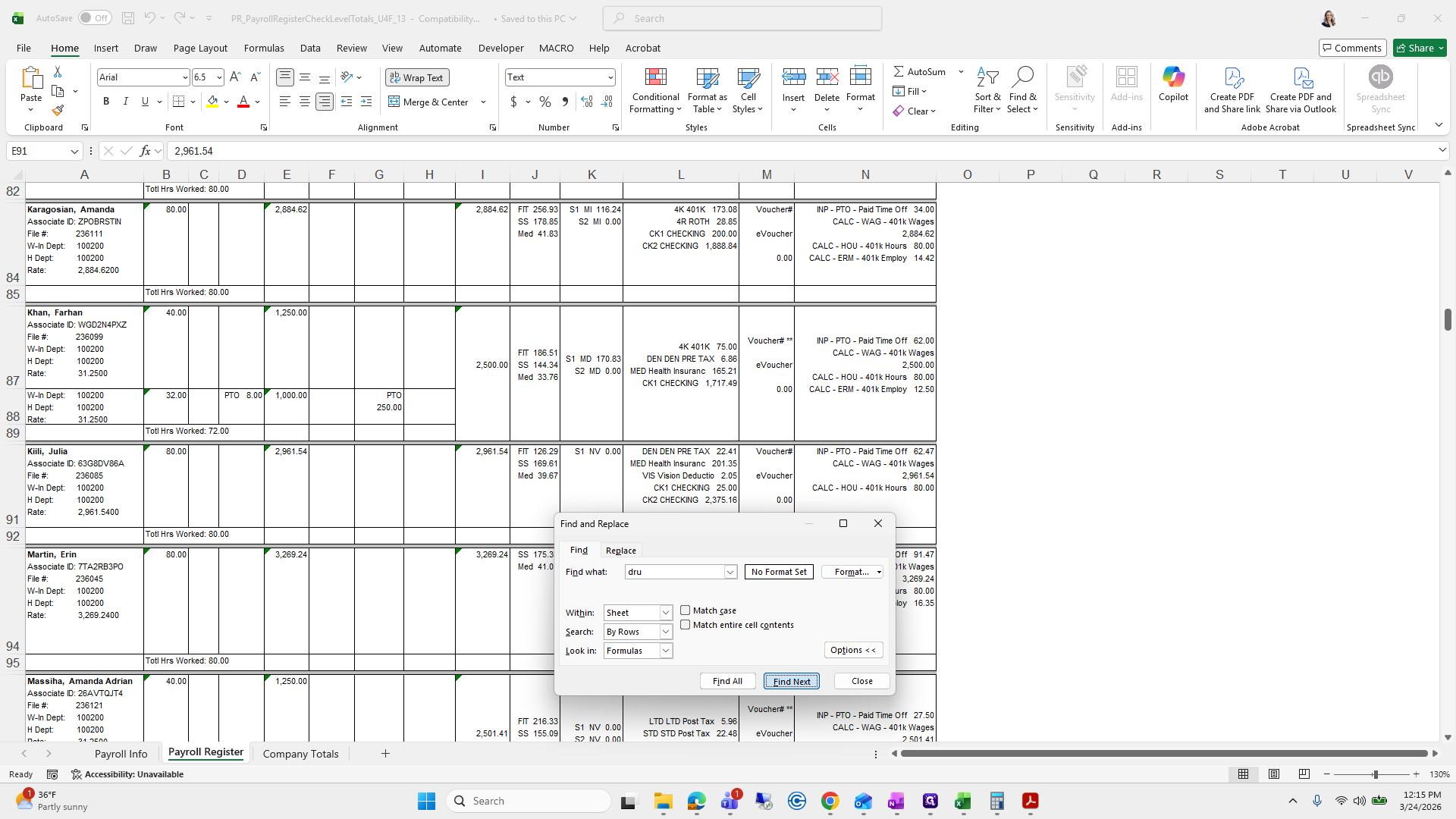Toggle the AutoSave switch
Screen dimensions: 1456x819
coord(94,18)
